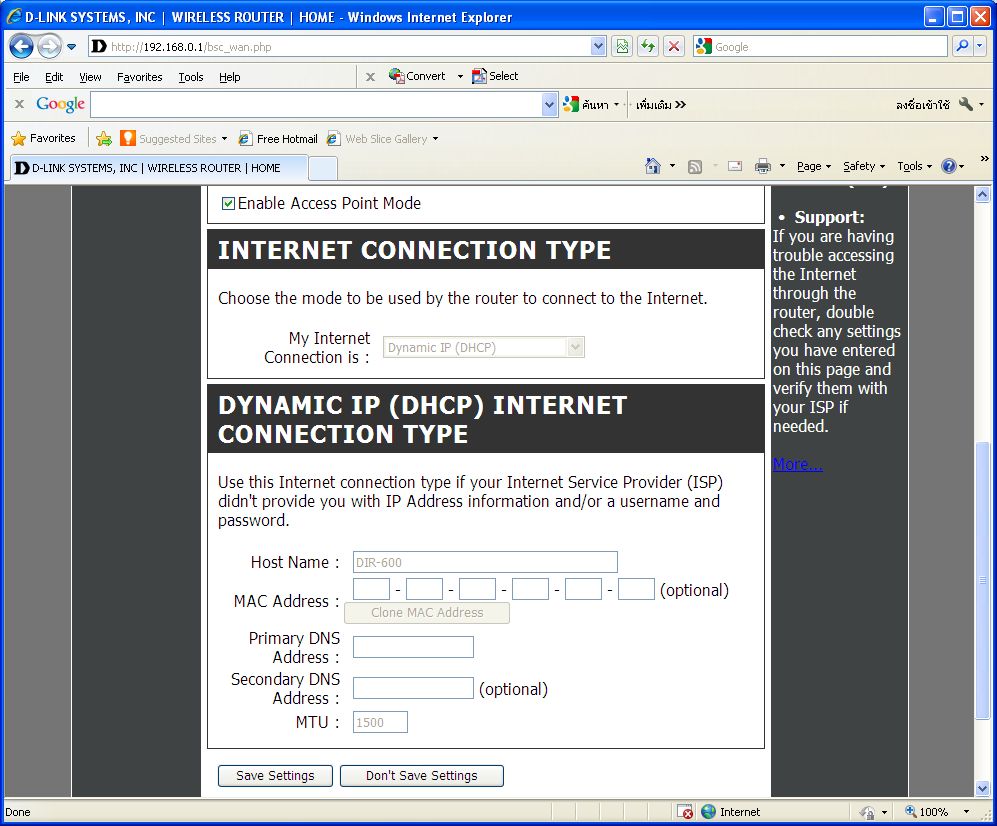Expand the Google Toolbar search history dropdown
Image resolution: width=997 pixels, height=826 pixels.
550,105
